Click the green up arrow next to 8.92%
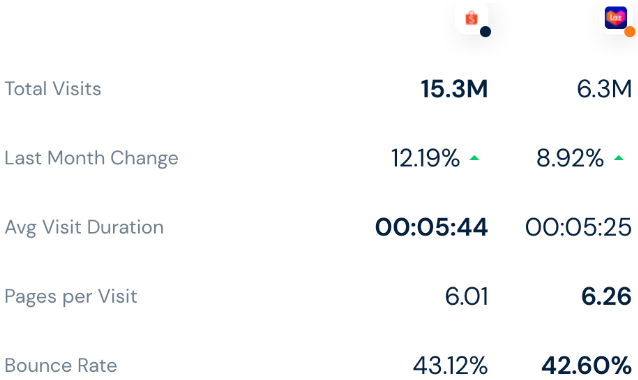 [618, 158]
